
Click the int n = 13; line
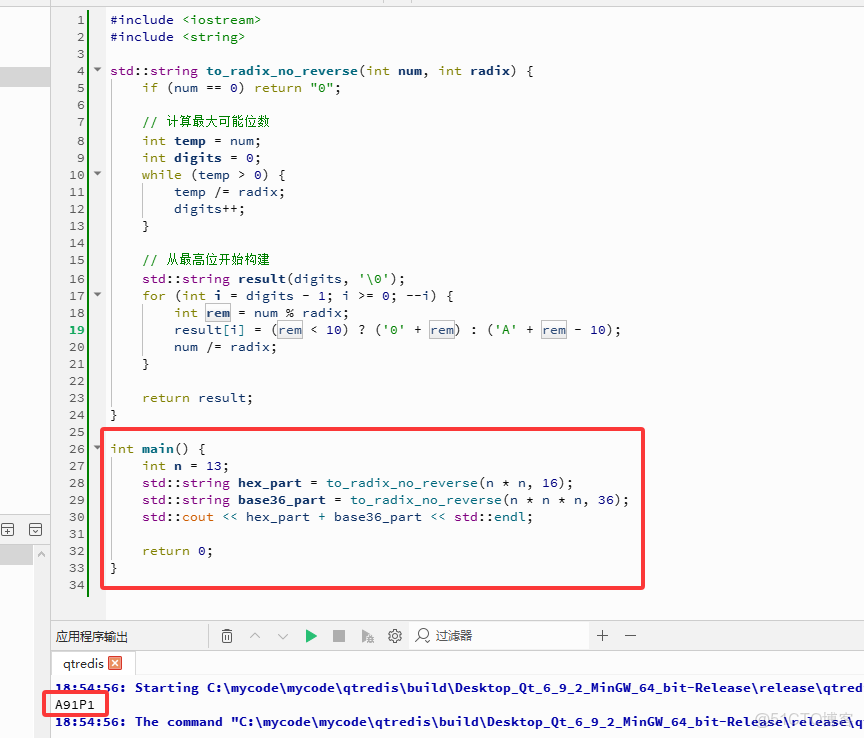pos(185,466)
